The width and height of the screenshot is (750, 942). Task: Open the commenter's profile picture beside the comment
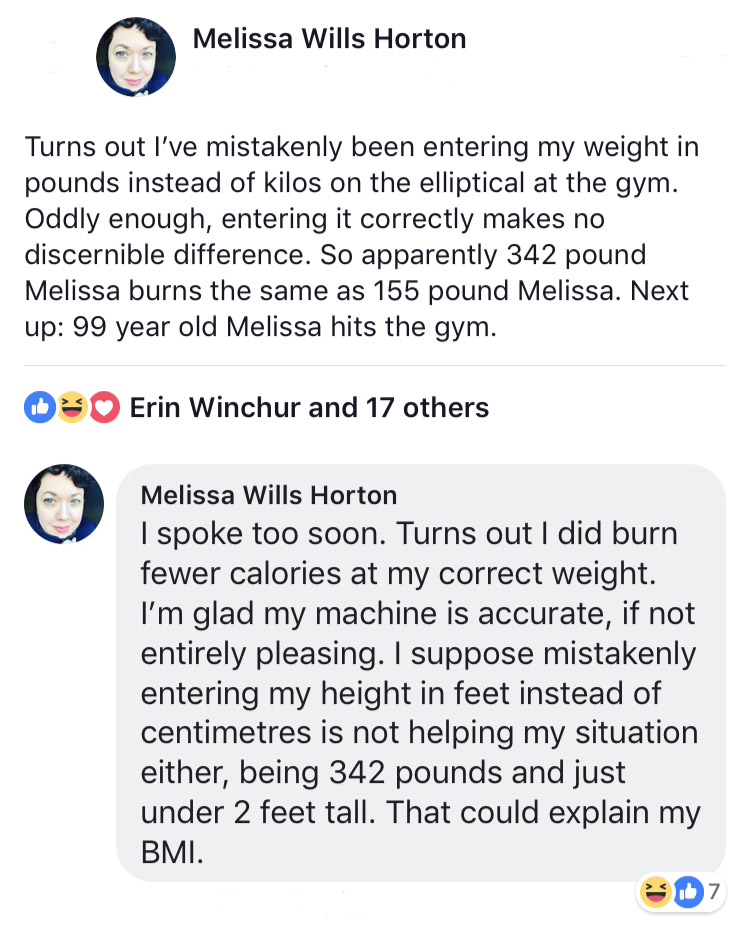(64, 504)
